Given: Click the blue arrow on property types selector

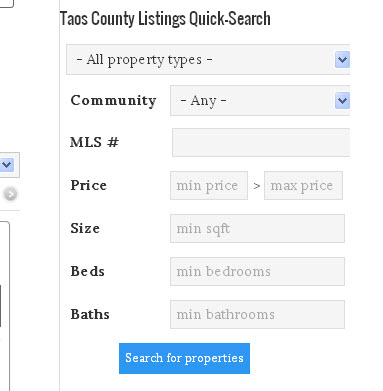Looking at the screenshot, I should [342, 60].
